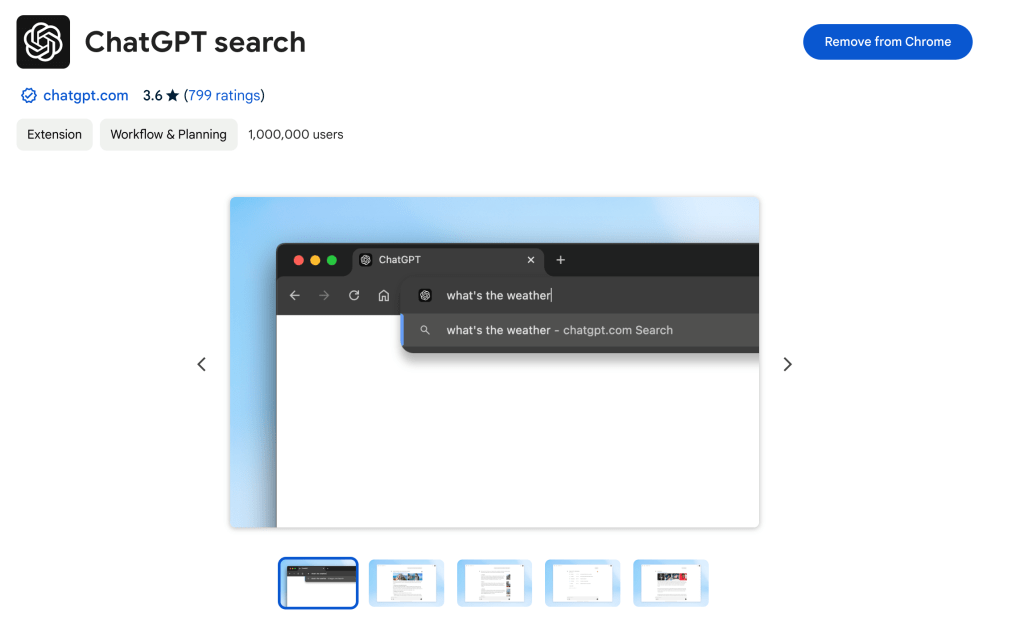The height and width of the screenshot is (642, 1024).
Task: Click the magnifier icon in the search suggestion
Action: click(x=425, y=330)
